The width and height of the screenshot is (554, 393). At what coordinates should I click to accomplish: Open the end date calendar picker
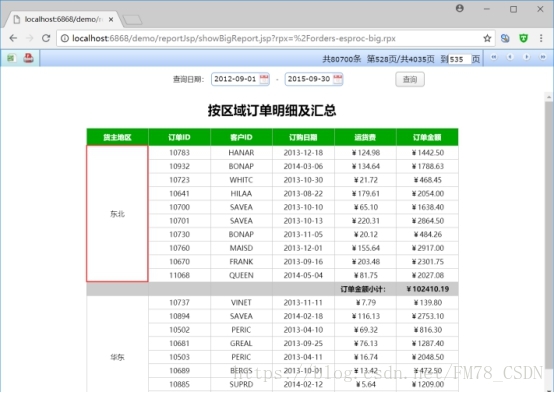pyautogui.click(x=338, y=79)
